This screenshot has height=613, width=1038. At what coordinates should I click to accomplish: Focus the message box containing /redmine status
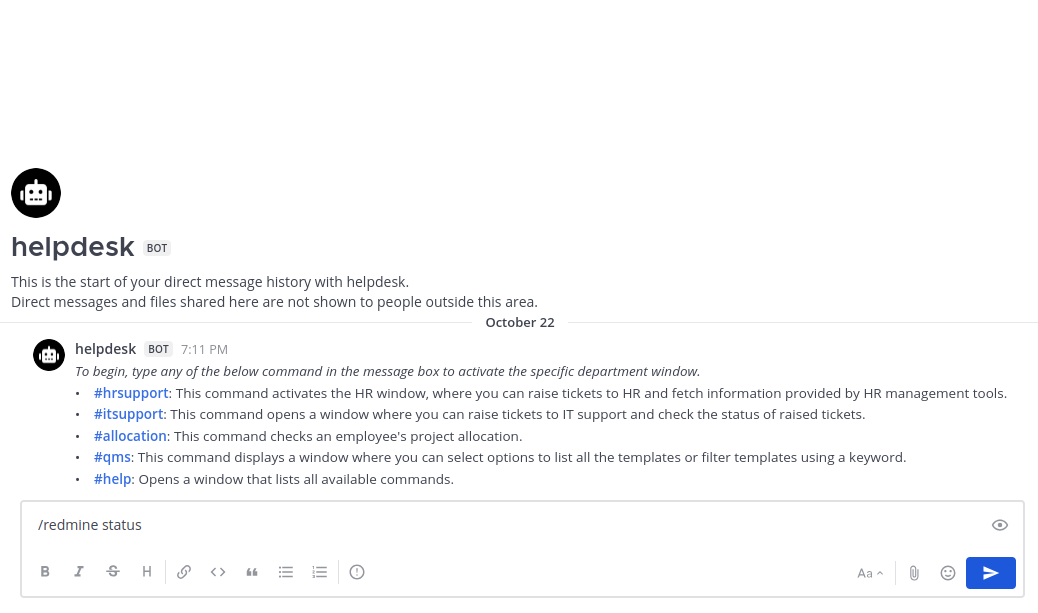500,525
